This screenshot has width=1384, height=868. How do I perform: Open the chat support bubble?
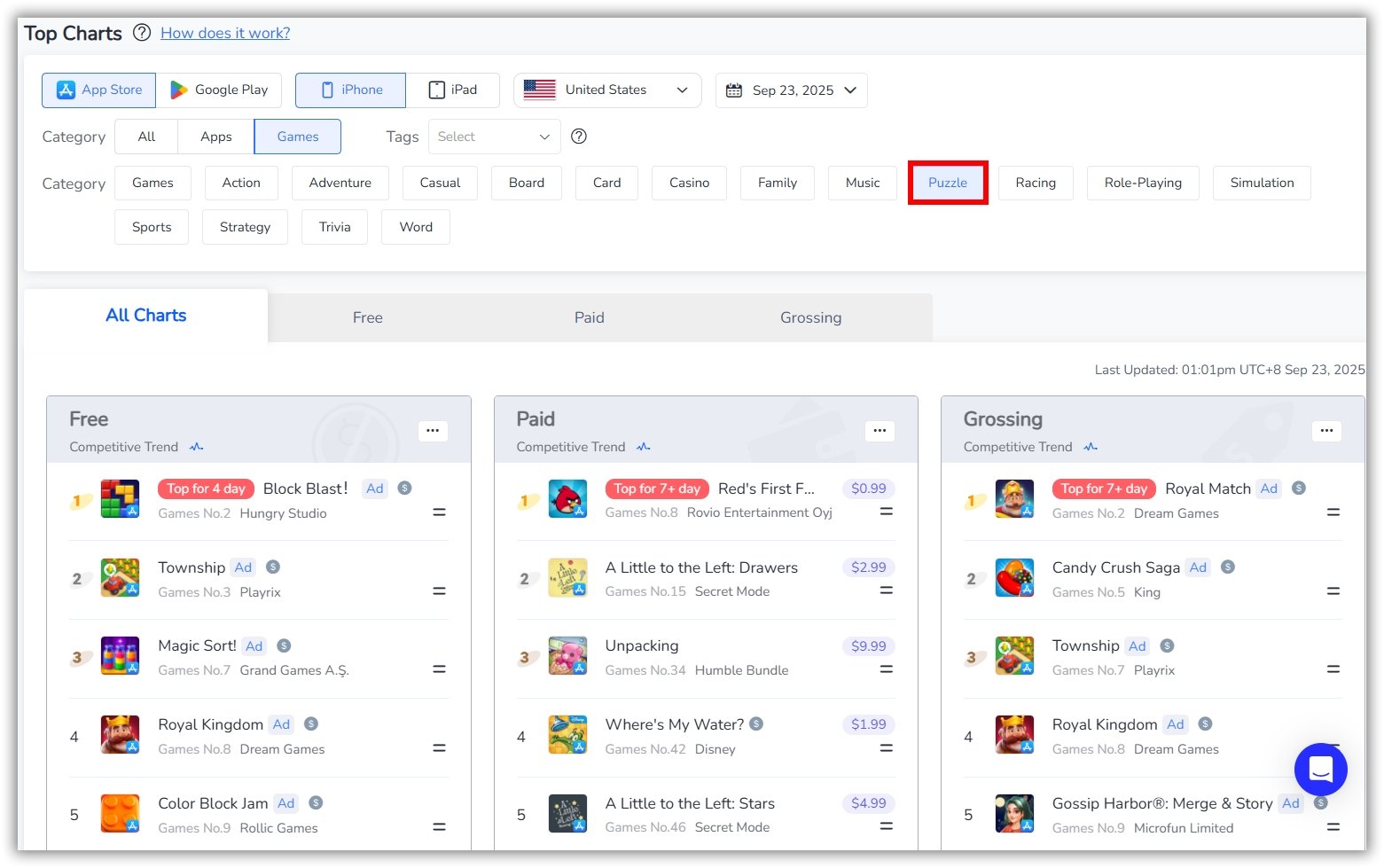tap(1320, 770)
